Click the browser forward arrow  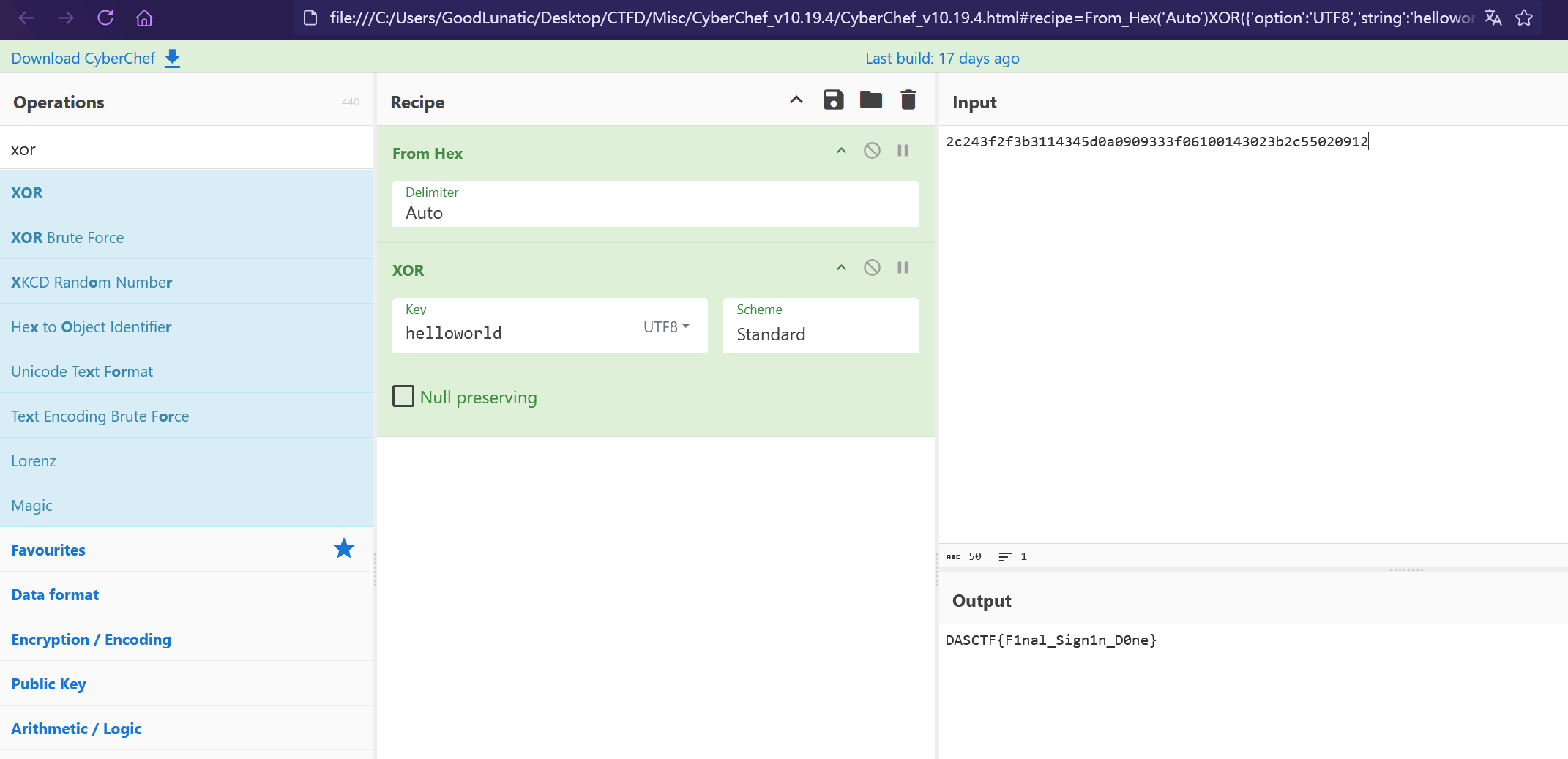coord(66,18)
